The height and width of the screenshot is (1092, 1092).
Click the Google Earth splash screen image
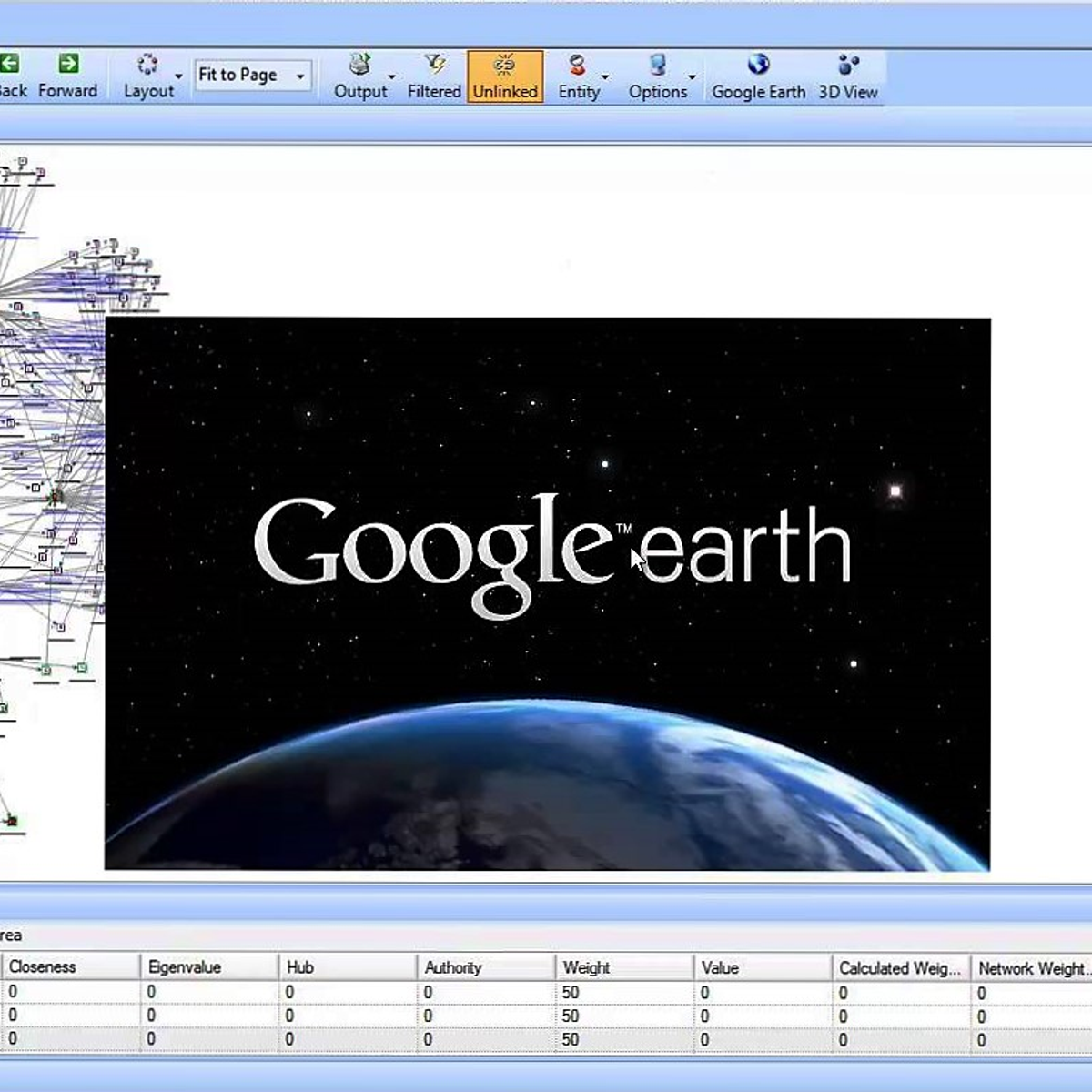(x=548, y=594)
